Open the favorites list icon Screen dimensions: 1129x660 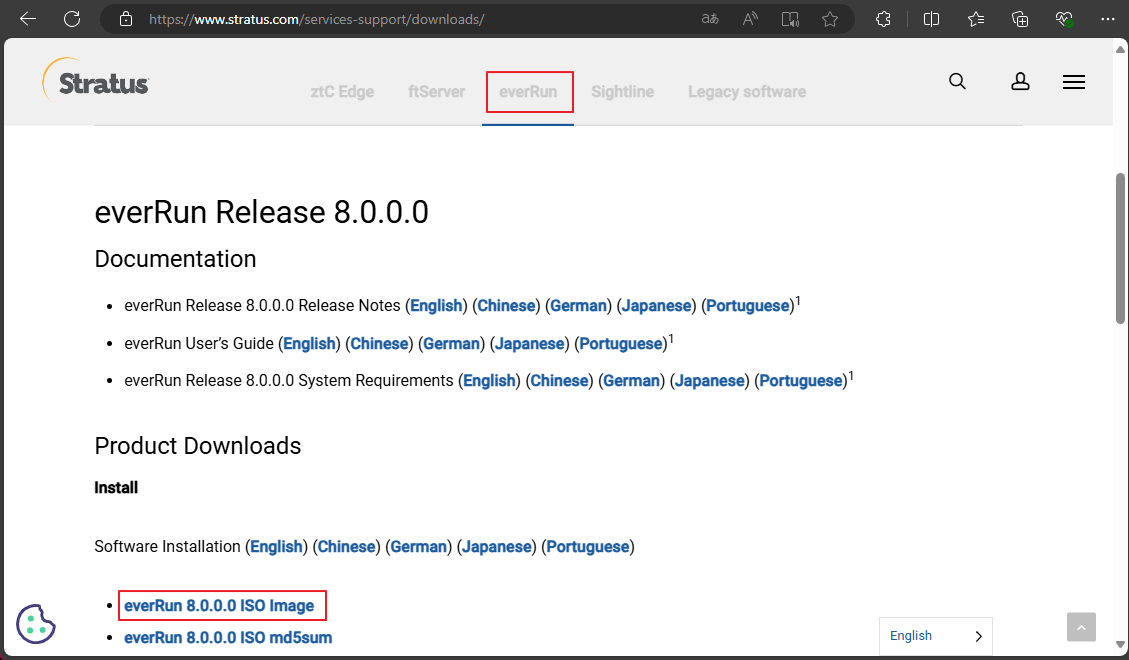point(976,19)
